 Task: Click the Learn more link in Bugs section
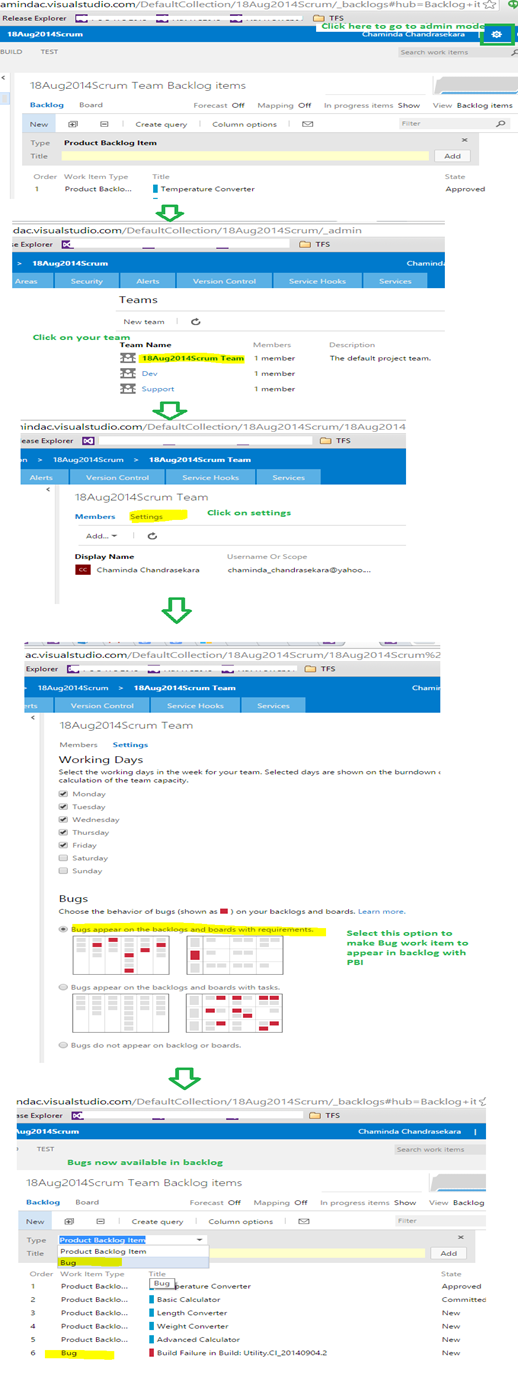click(x=382, y=911)
